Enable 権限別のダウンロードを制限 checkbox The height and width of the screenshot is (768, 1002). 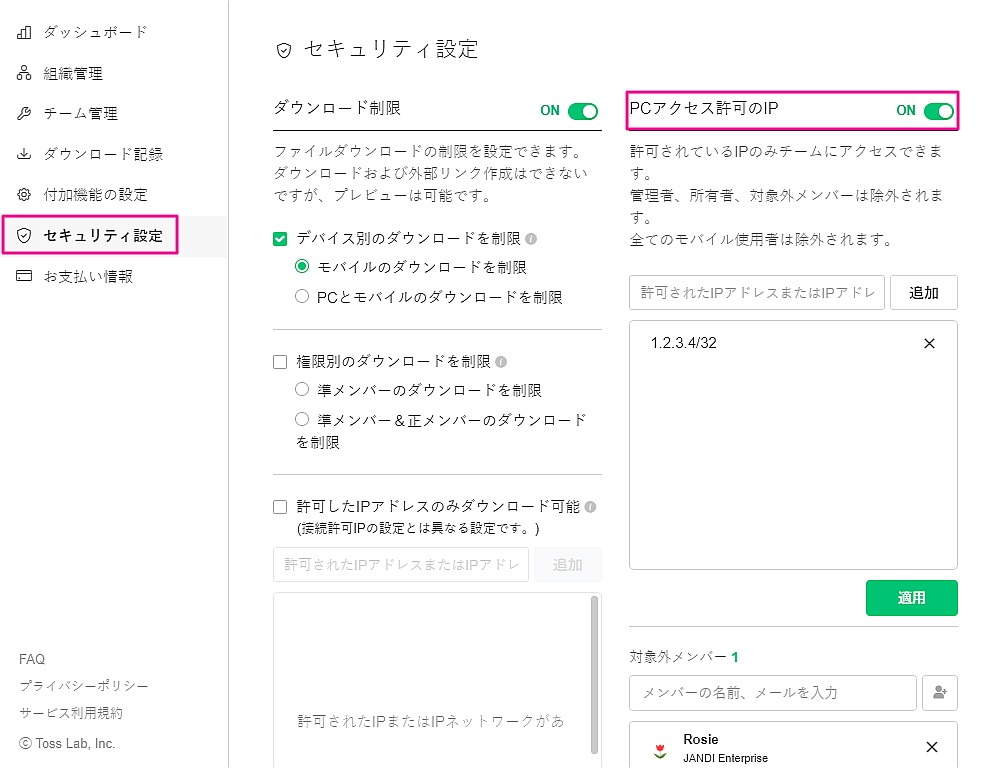[x=280, y=362]
